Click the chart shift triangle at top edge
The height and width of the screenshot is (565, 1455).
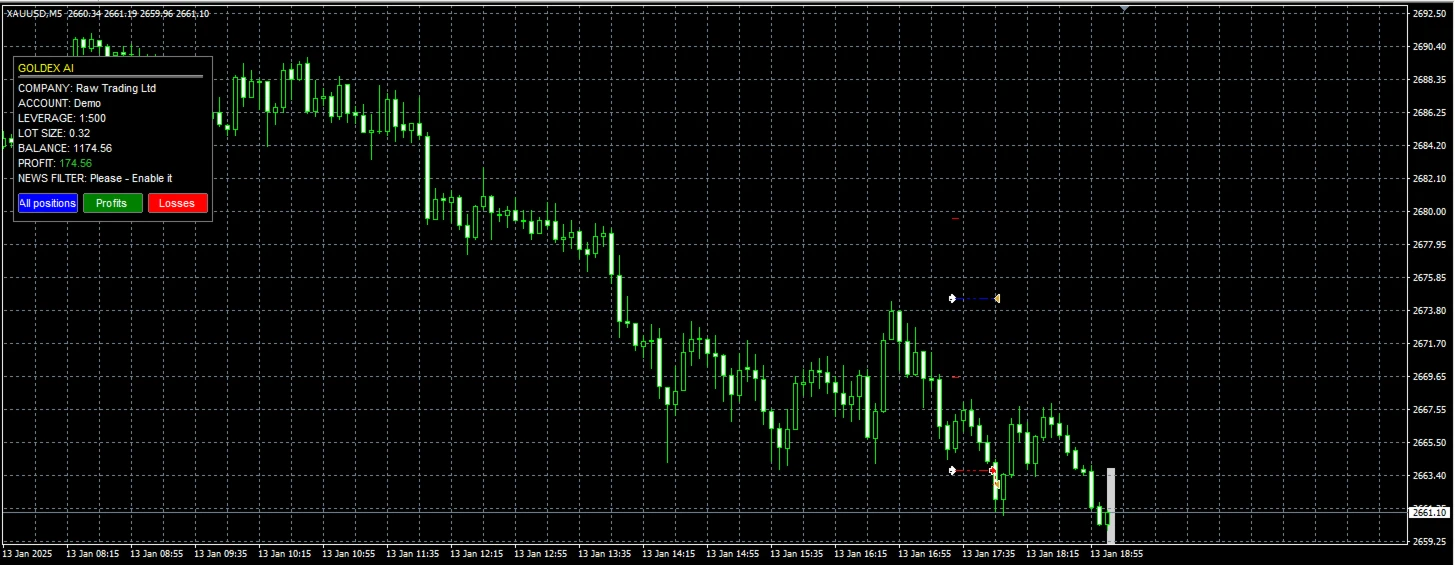(1125, 8)
